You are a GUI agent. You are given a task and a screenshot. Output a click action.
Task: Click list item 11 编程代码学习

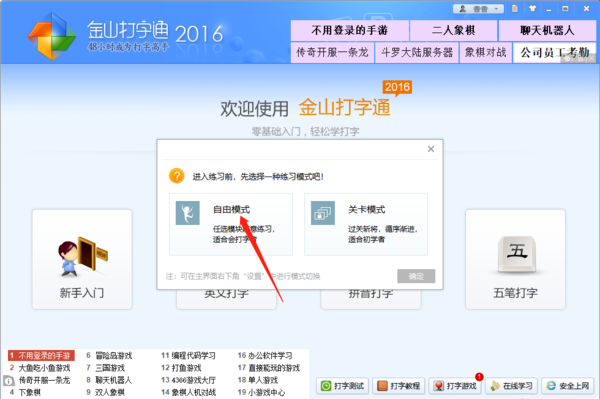coord(188,356)
